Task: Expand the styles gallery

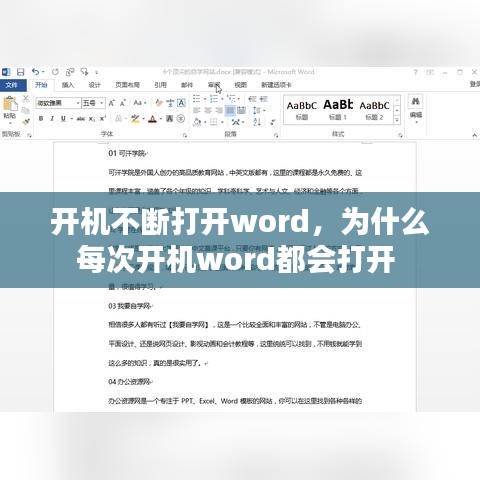Action: (397, 120)
